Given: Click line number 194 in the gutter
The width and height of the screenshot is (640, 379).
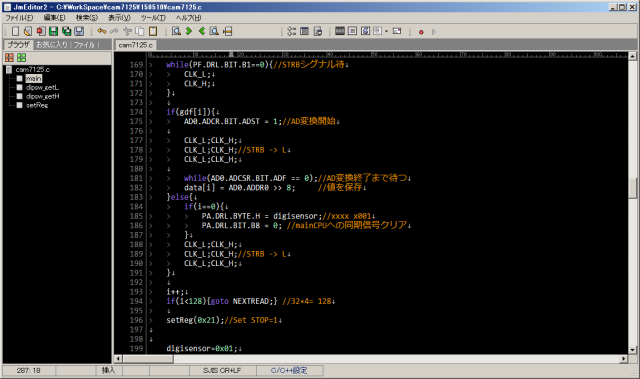Looking at the screenshot, I should pyautogui.click(x=136, y=301).
